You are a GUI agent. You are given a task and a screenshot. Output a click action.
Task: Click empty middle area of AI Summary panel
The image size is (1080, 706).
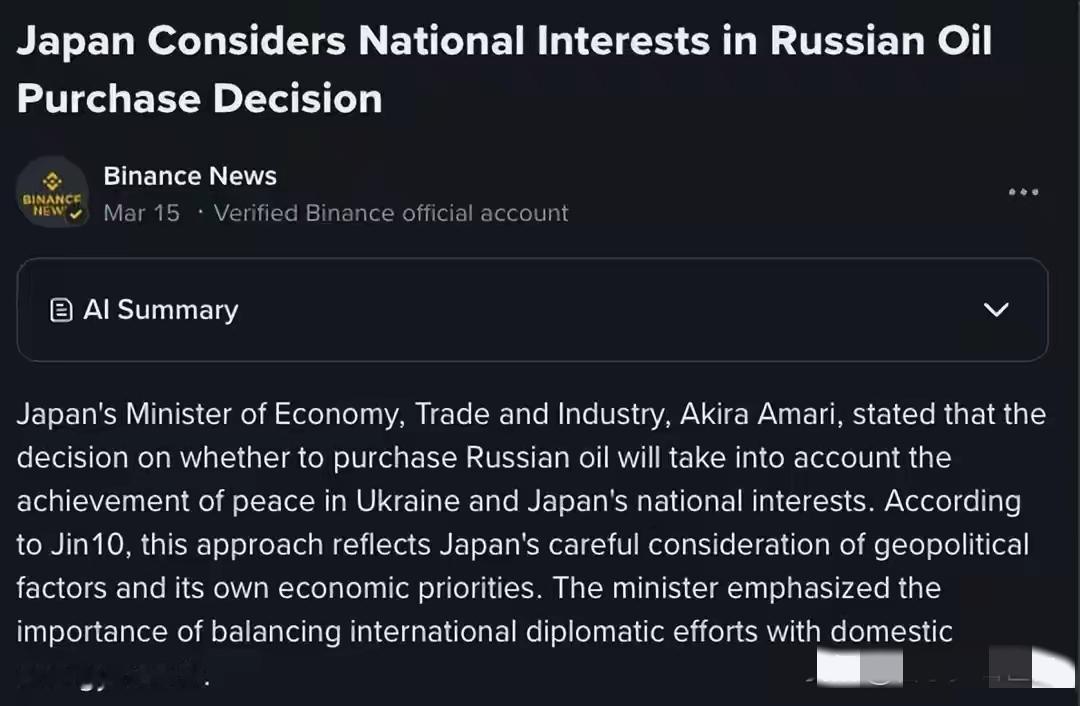[x=600, y=310]
